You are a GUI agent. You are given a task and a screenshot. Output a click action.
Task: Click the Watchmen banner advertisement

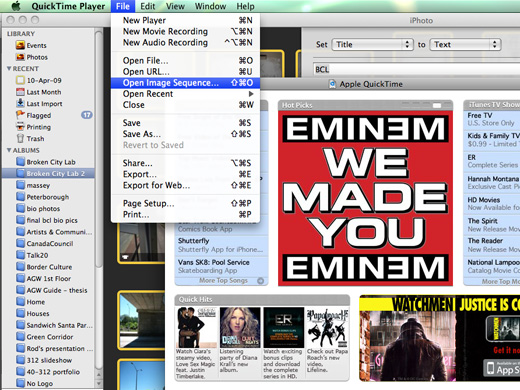coord(439,338)
